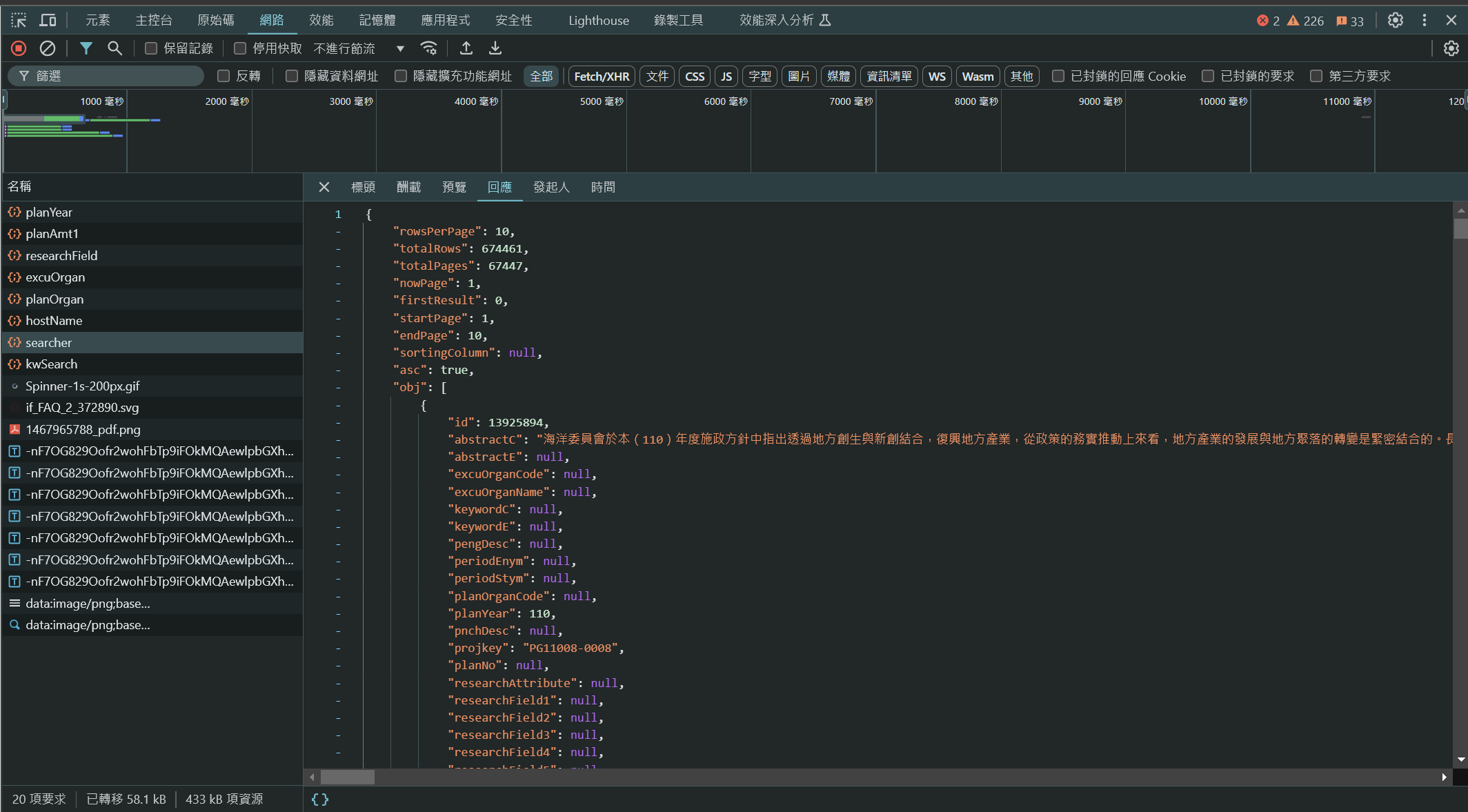Viewport: 1468px width, 812px height.
Task: Click the export HAR download icon
Action: pos(495,48)
